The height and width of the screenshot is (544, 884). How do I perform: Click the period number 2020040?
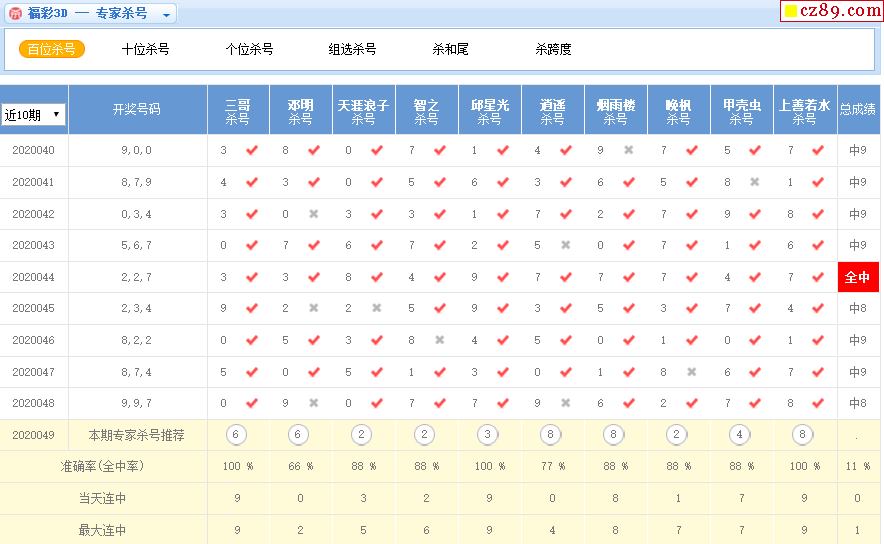click(34, 151)
